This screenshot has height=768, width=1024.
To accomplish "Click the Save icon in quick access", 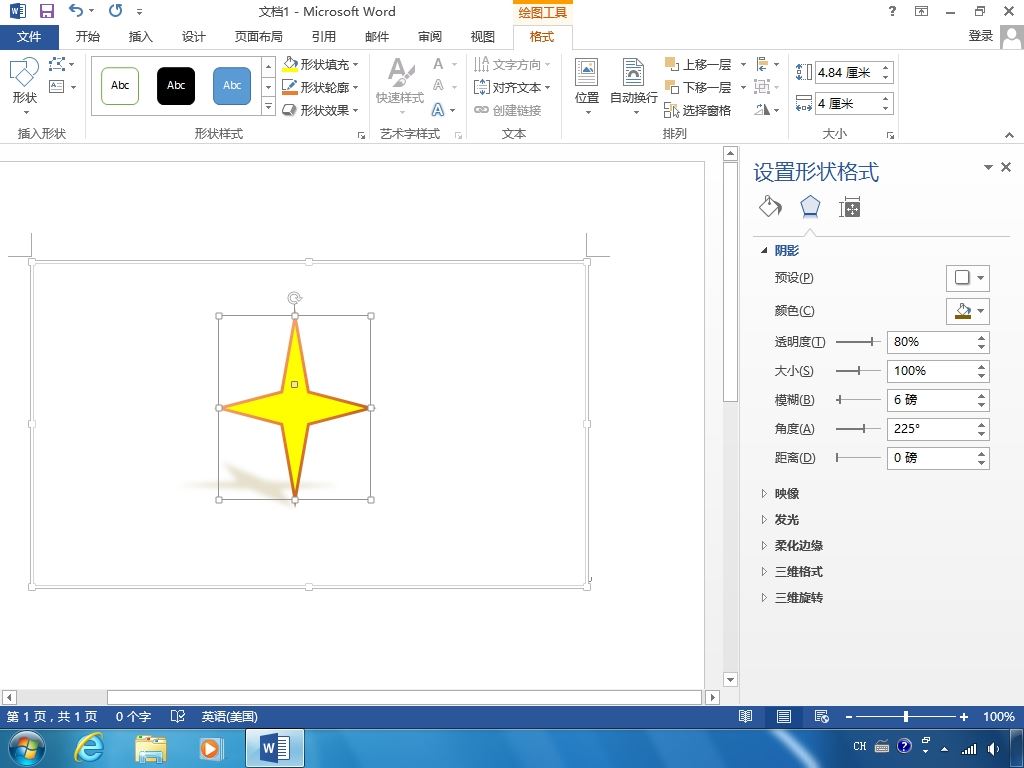I will click(x=46, y=11).
